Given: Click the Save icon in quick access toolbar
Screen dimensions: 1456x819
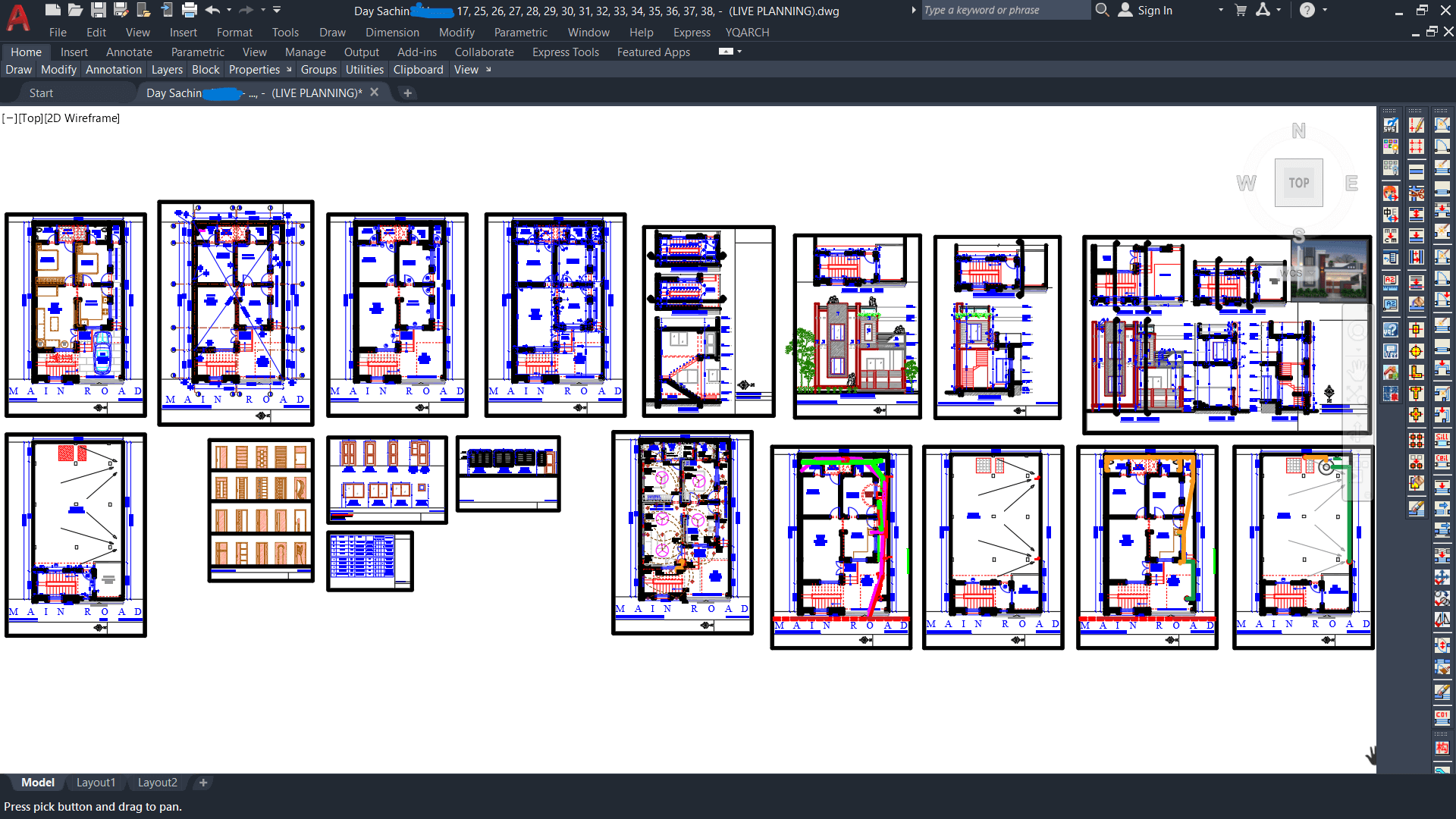Looking at the screenshot, I should (98, 10).
